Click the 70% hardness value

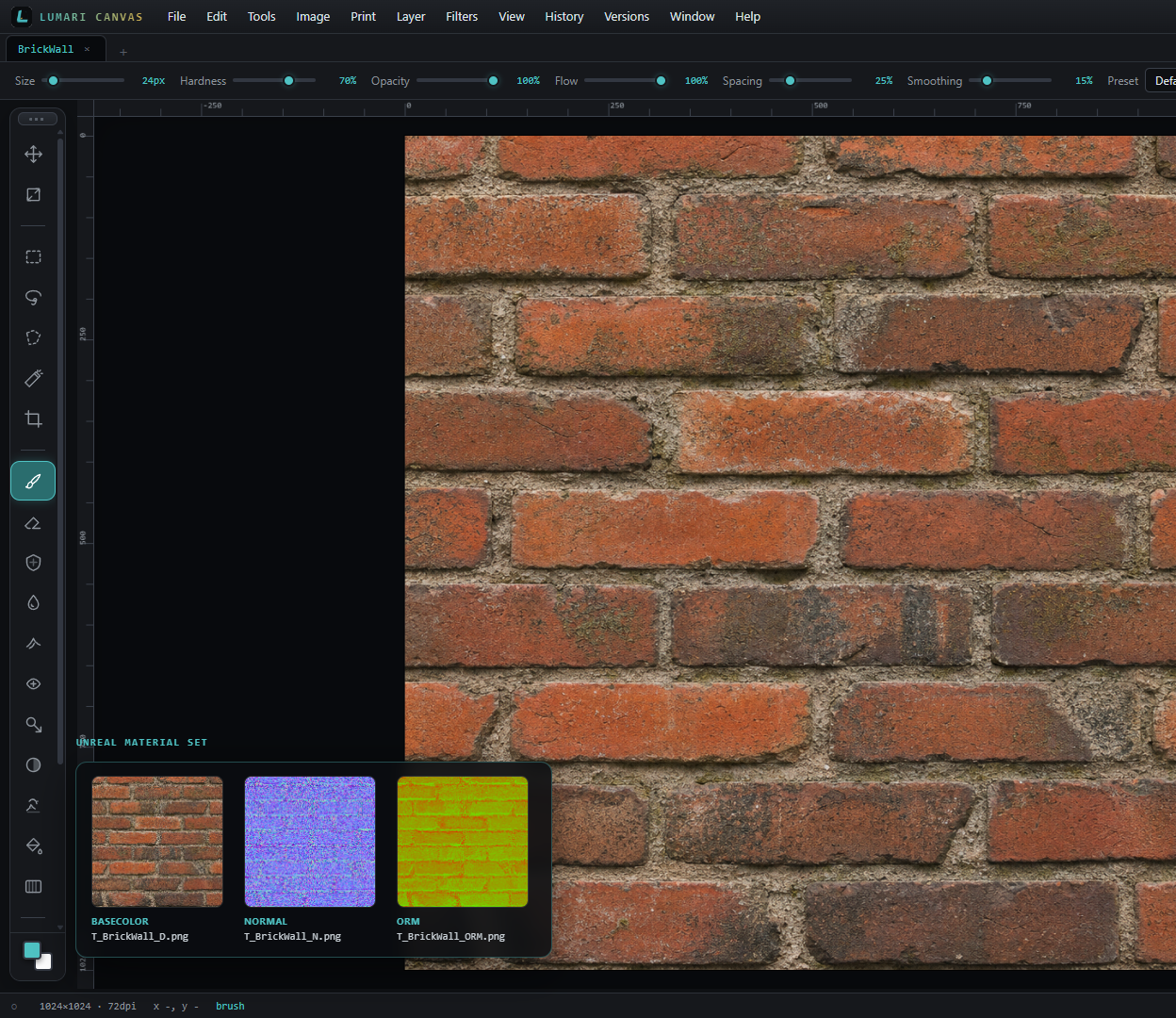[x=348, y=81]
